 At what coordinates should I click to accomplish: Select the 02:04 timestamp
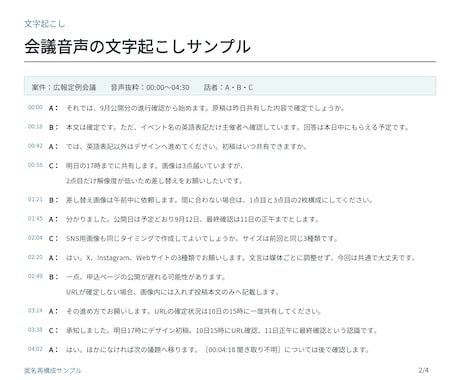tap(35, 238)
